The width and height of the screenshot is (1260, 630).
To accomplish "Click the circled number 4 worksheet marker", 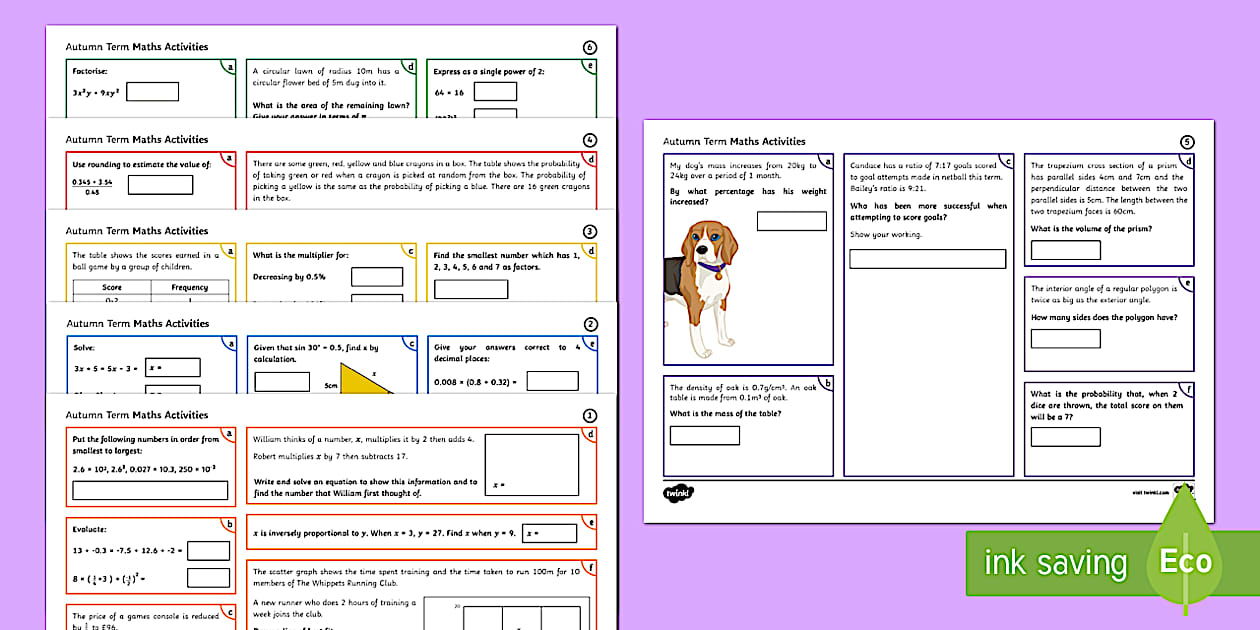I will click(589, 140).
